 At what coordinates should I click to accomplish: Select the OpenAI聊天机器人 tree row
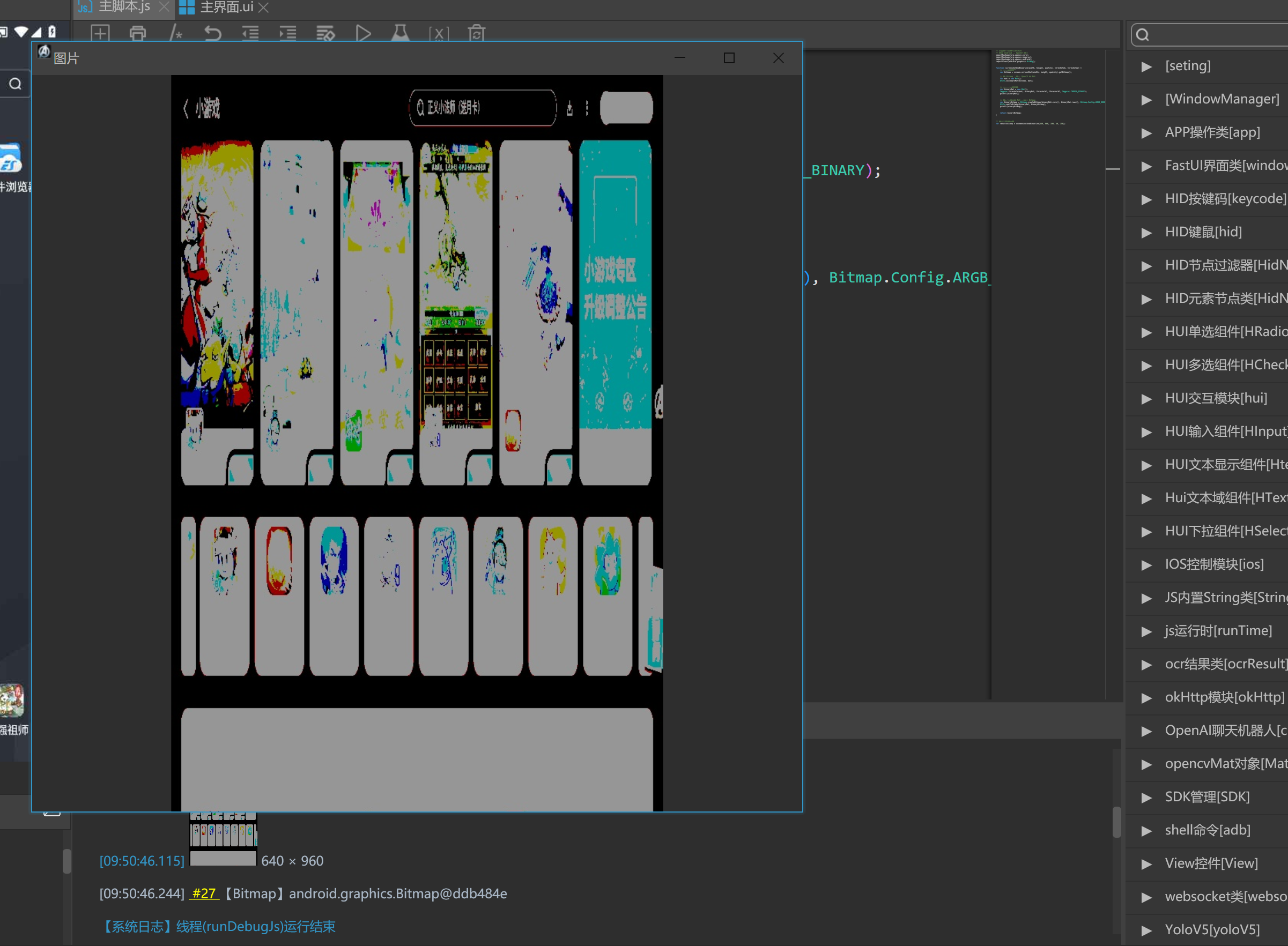click(x=1206, y=730)
